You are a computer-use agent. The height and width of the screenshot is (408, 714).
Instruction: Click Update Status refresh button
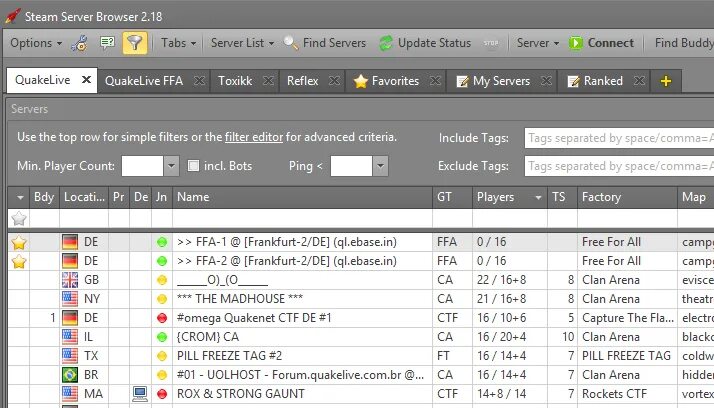(x=425, y=43)
